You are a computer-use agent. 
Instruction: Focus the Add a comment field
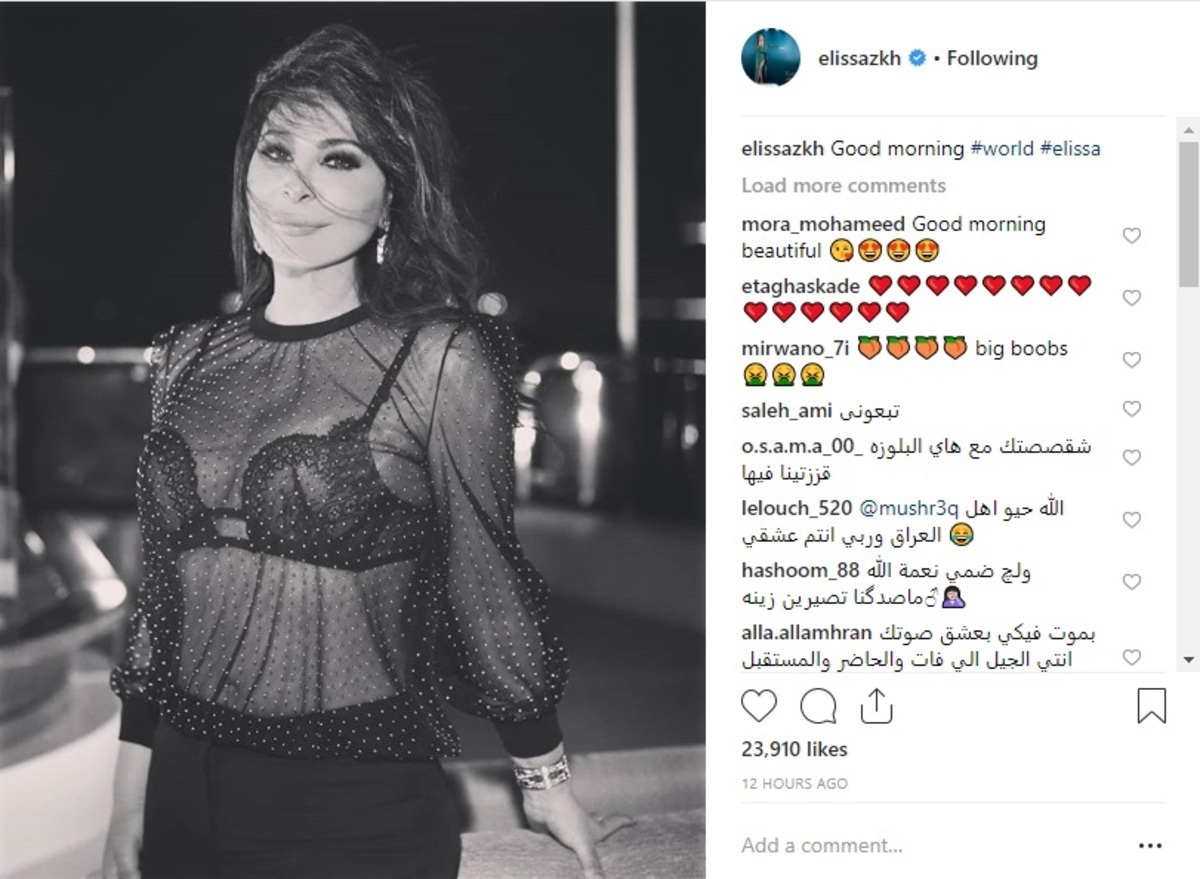point(930,846)
